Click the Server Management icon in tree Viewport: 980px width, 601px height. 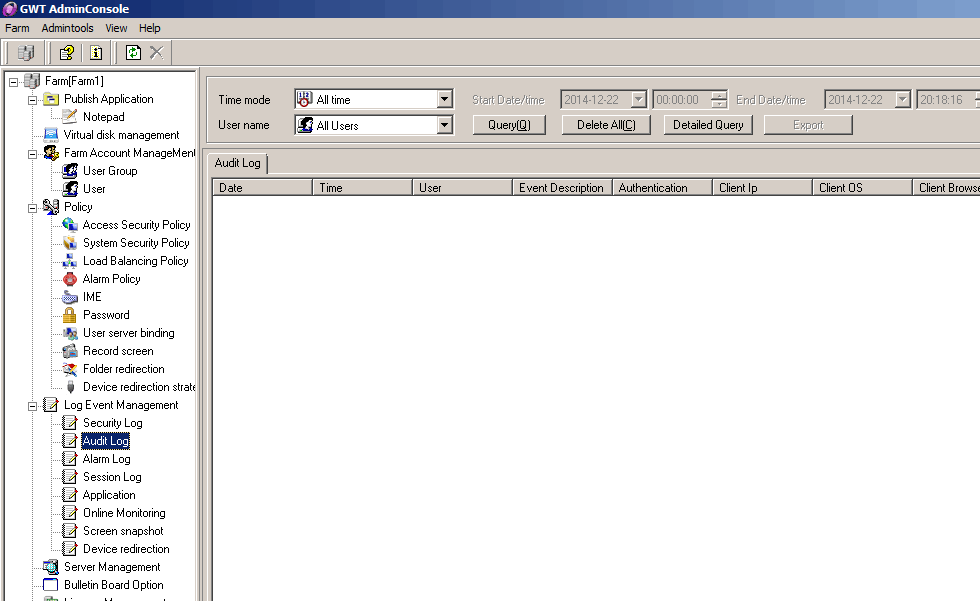pos(51,567)
